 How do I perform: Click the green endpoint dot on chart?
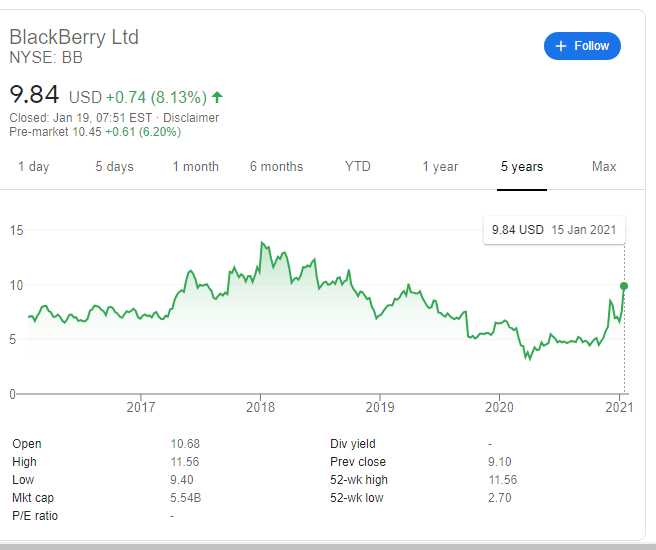(624, 286)
